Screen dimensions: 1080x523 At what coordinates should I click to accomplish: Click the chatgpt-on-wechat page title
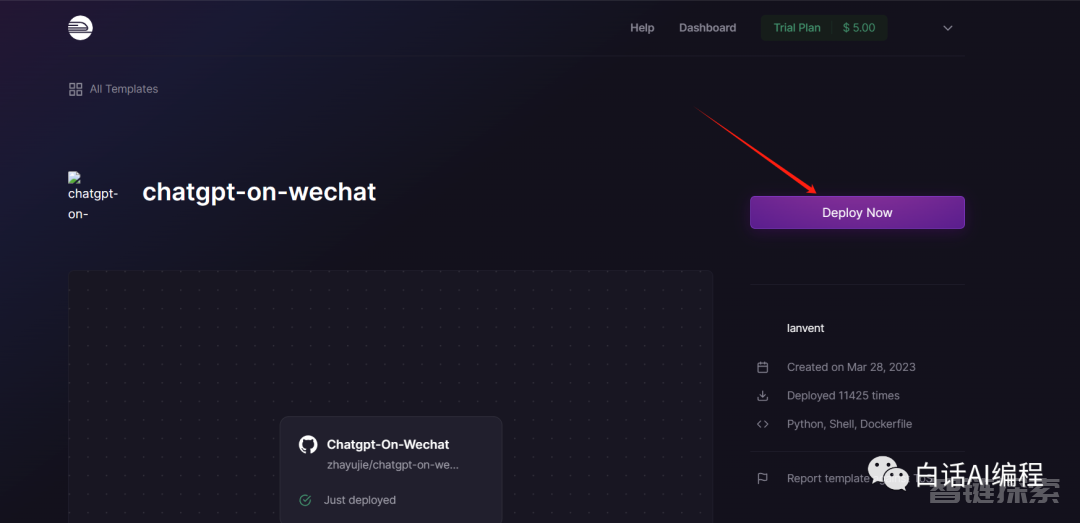click(x=259, y=192)
